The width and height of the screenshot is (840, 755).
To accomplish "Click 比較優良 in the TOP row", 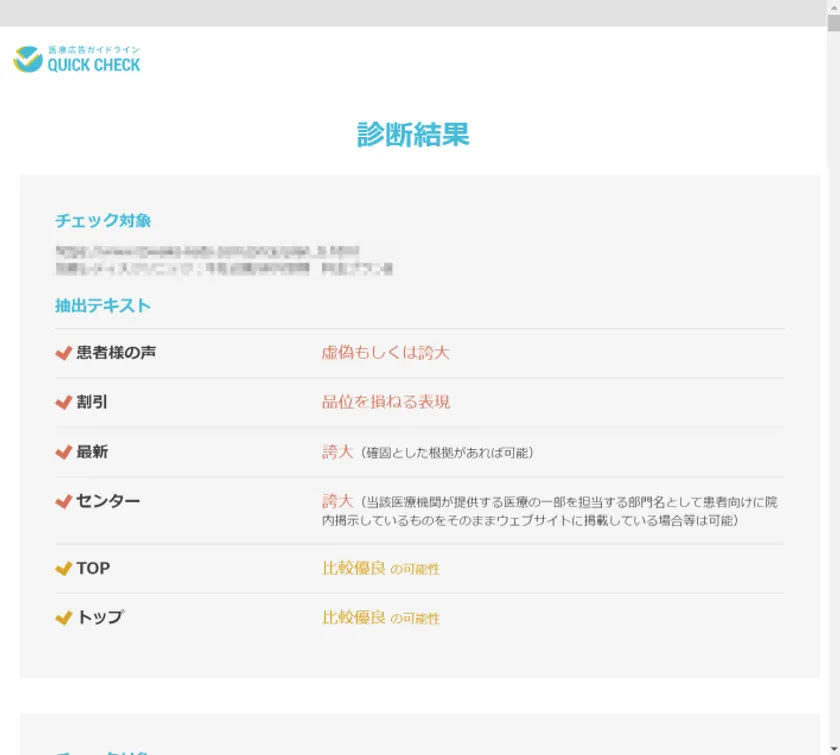I will click(x=353, y=568).
